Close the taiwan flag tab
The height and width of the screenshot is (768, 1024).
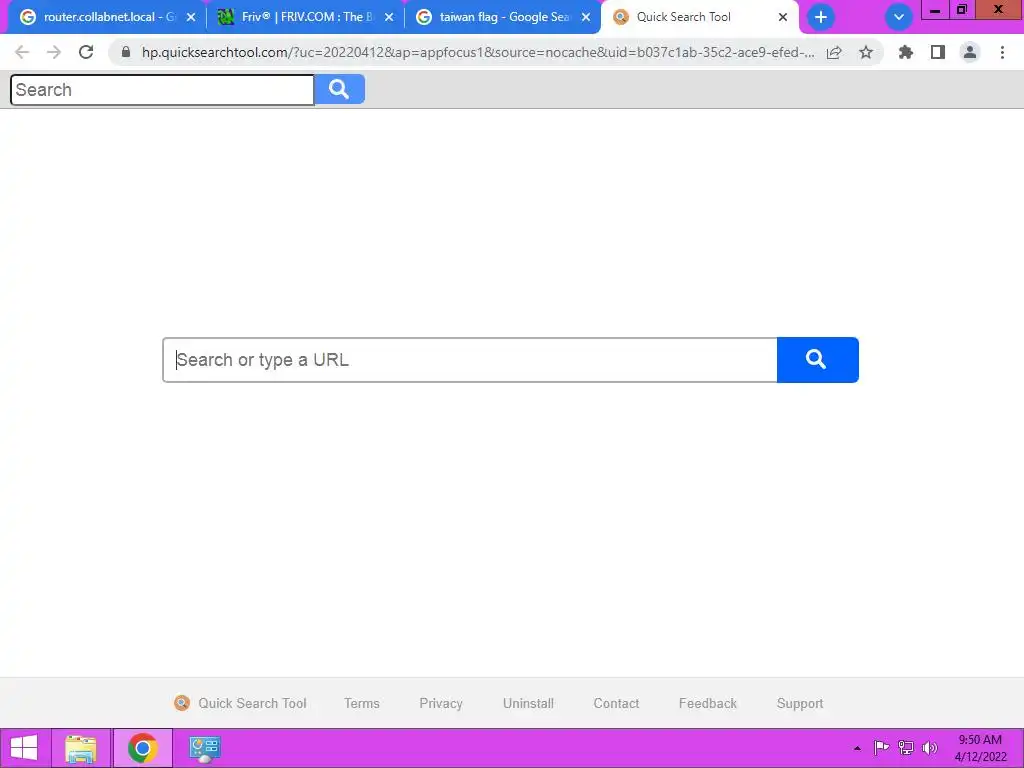586,18
